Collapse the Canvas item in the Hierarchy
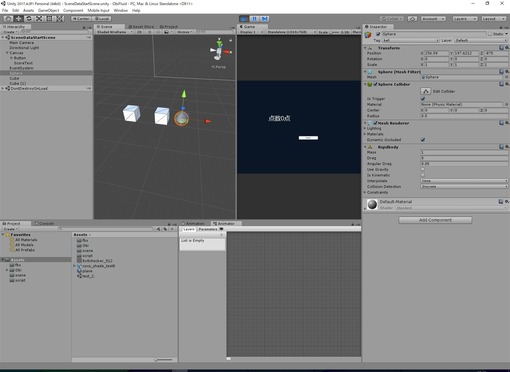 [x=7, y=53]
